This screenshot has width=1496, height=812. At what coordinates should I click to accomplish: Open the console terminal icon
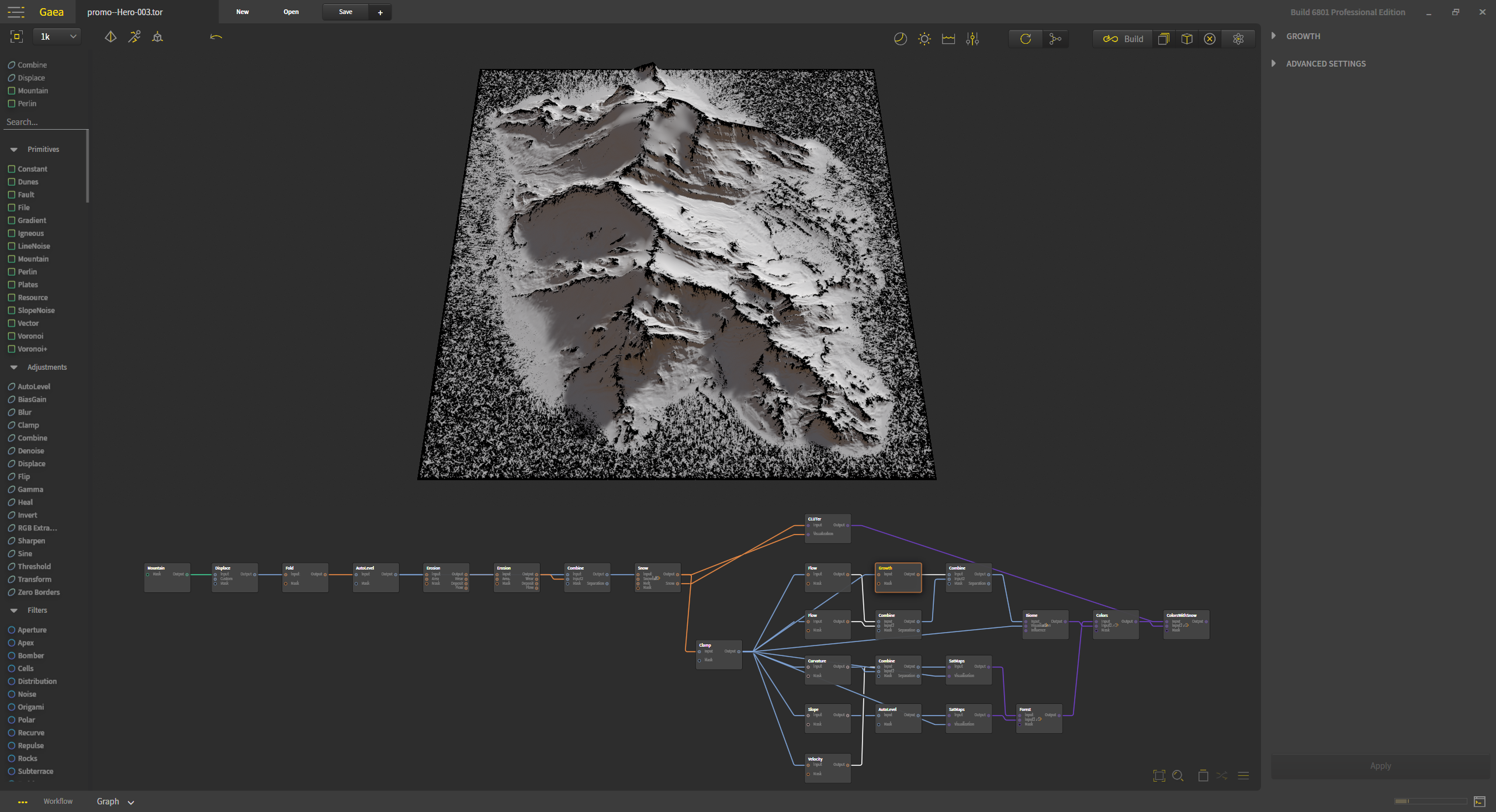[1480, 801]
